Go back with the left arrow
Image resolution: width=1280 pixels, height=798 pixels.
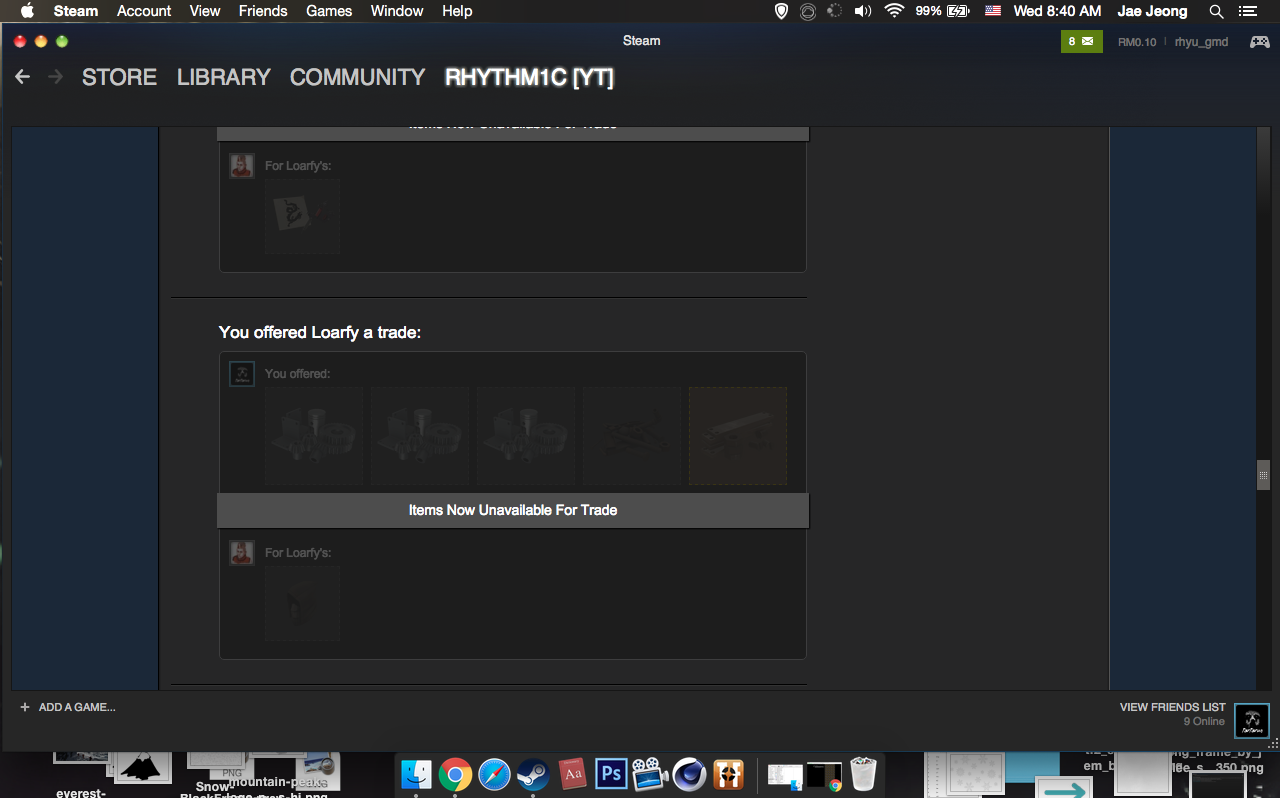point(23,77)
